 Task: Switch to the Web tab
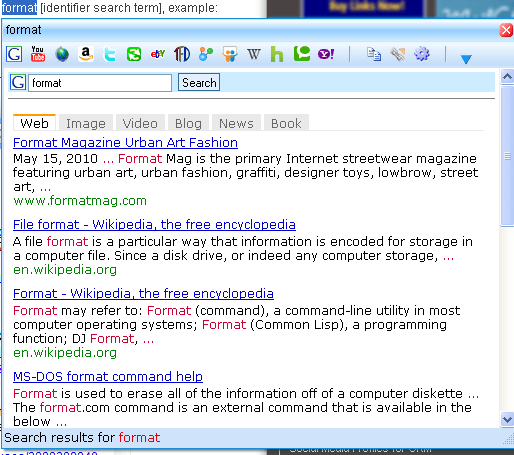pyautogui.click(x=34, y=123)
